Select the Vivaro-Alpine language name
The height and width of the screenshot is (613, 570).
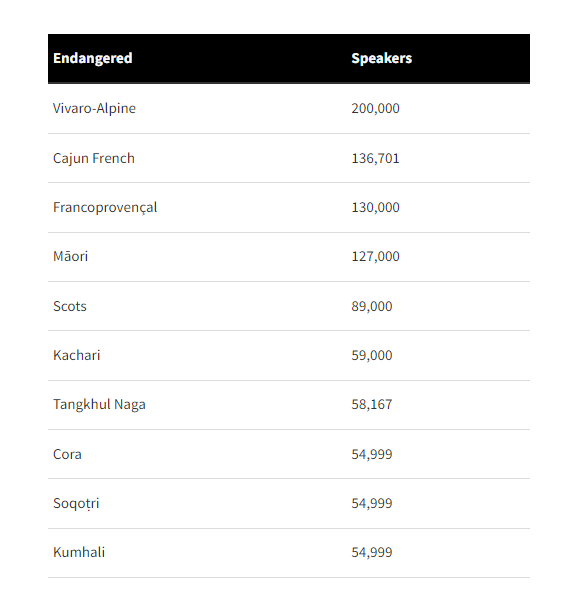point(94,108)
